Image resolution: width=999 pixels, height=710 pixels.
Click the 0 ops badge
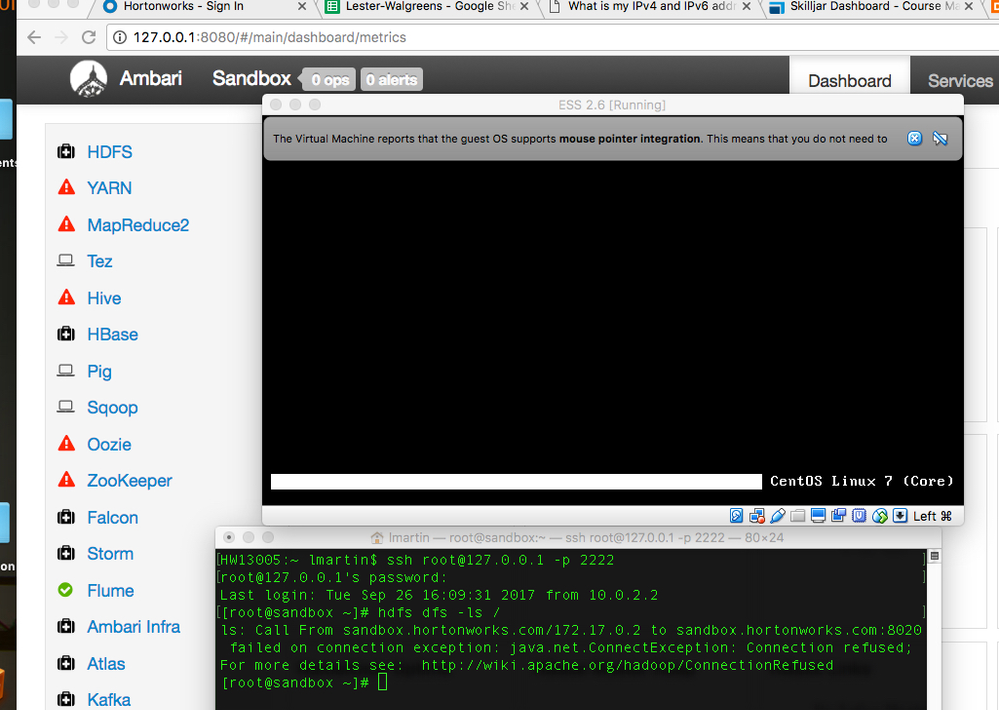pyautogui.click(x=329, y=80)
